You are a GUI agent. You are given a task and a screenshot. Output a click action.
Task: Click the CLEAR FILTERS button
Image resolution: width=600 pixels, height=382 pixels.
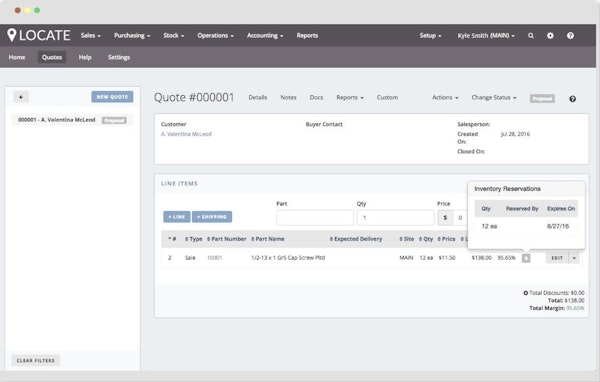(36, 361)
